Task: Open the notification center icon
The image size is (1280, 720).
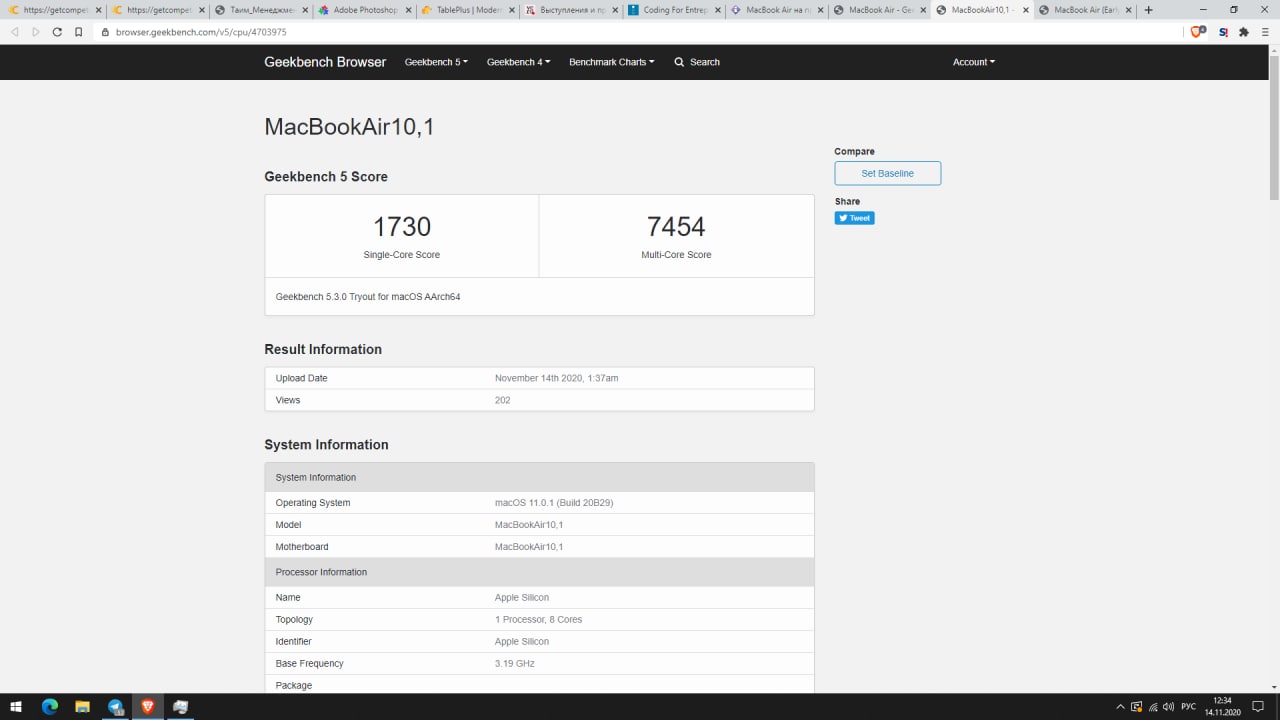Action: (x=1259, y=706)
